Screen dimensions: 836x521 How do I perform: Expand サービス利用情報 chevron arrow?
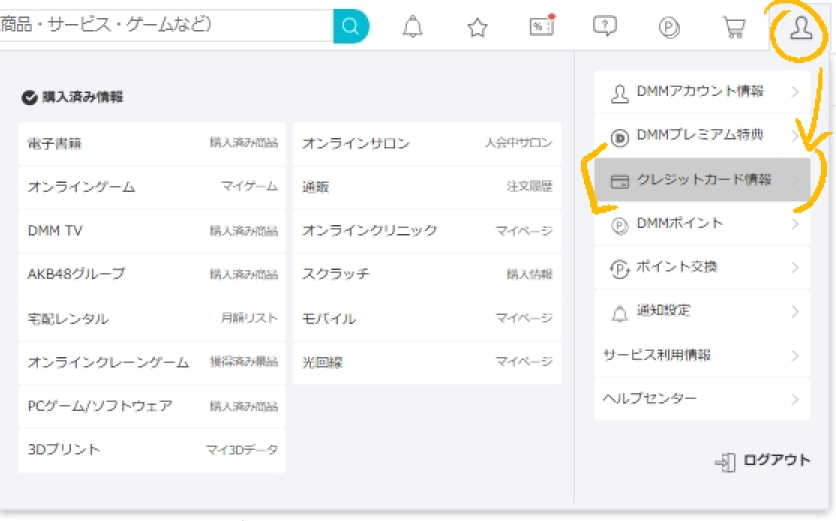pos(795,356)
